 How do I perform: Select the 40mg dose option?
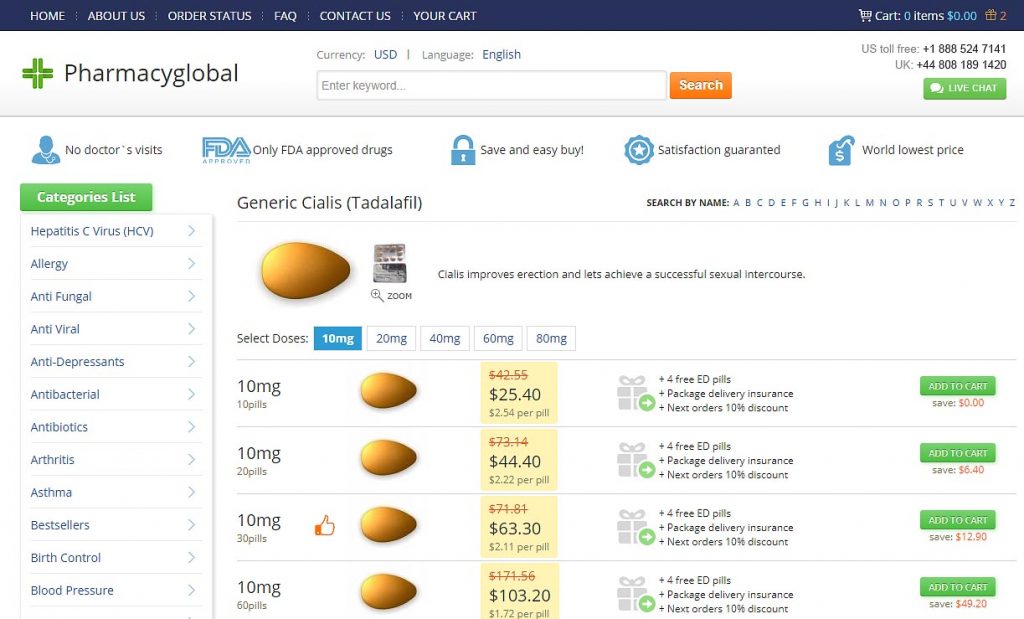(x=445, y=338)
